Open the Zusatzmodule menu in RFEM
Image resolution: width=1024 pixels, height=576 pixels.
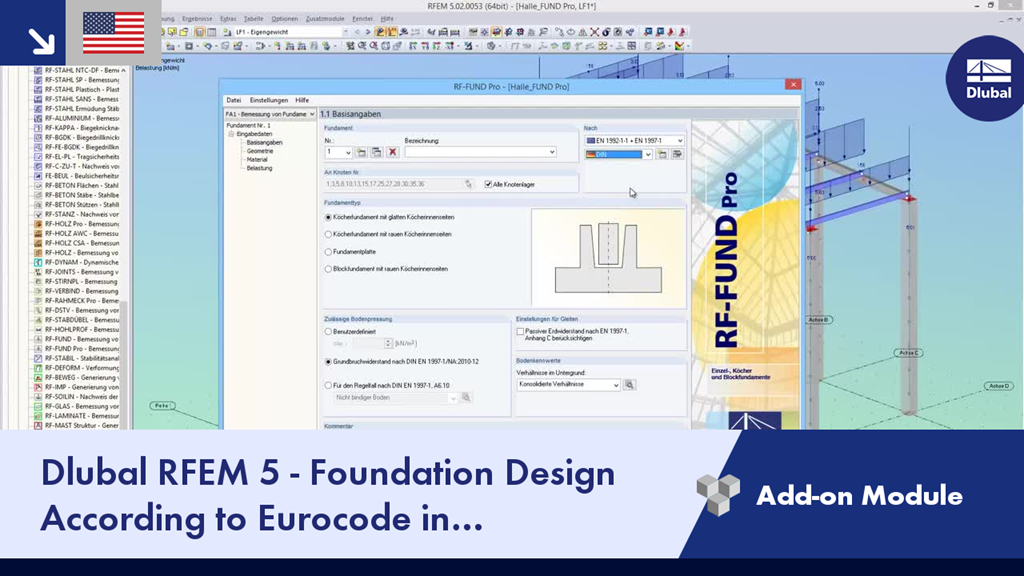click(x=325, y=19)
